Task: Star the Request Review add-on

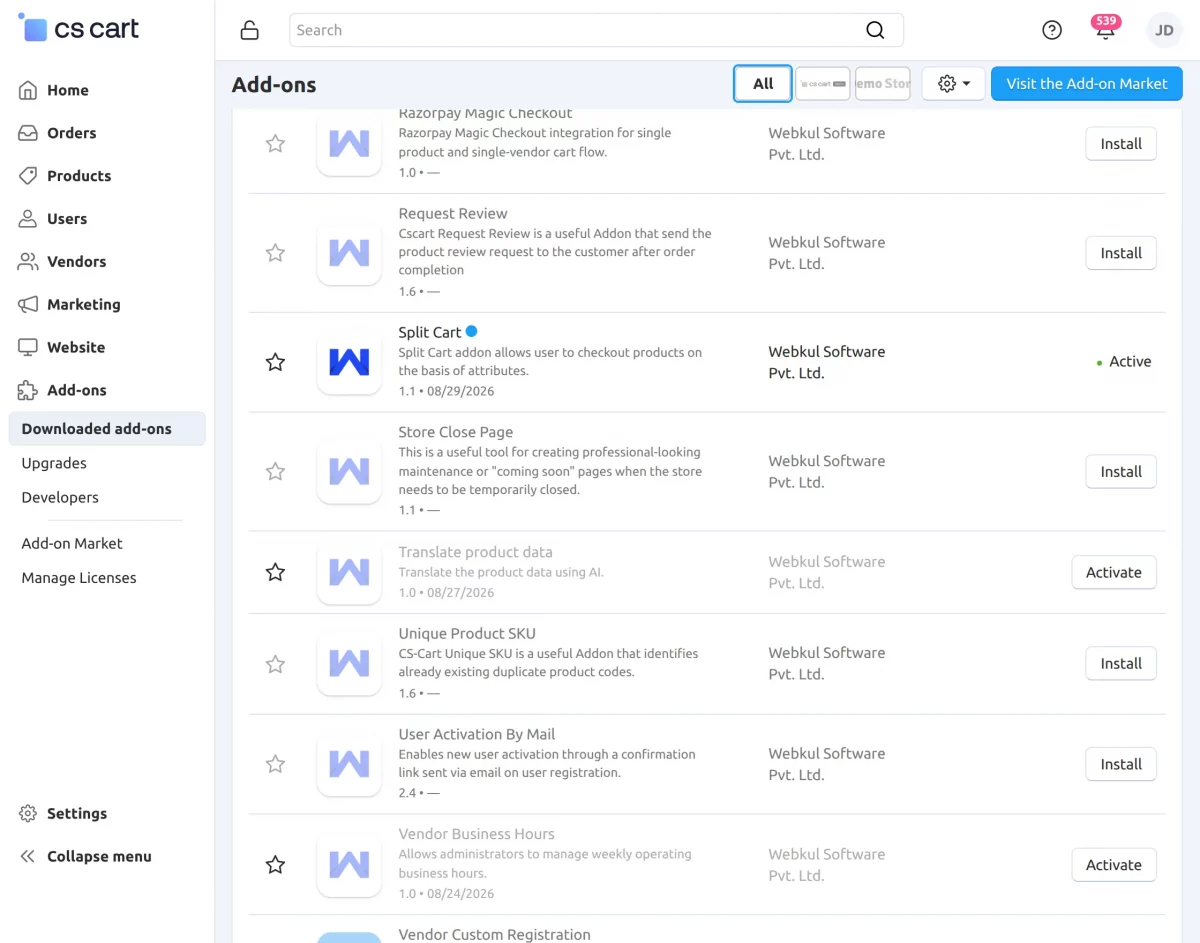Action: [x=275, y=253]
